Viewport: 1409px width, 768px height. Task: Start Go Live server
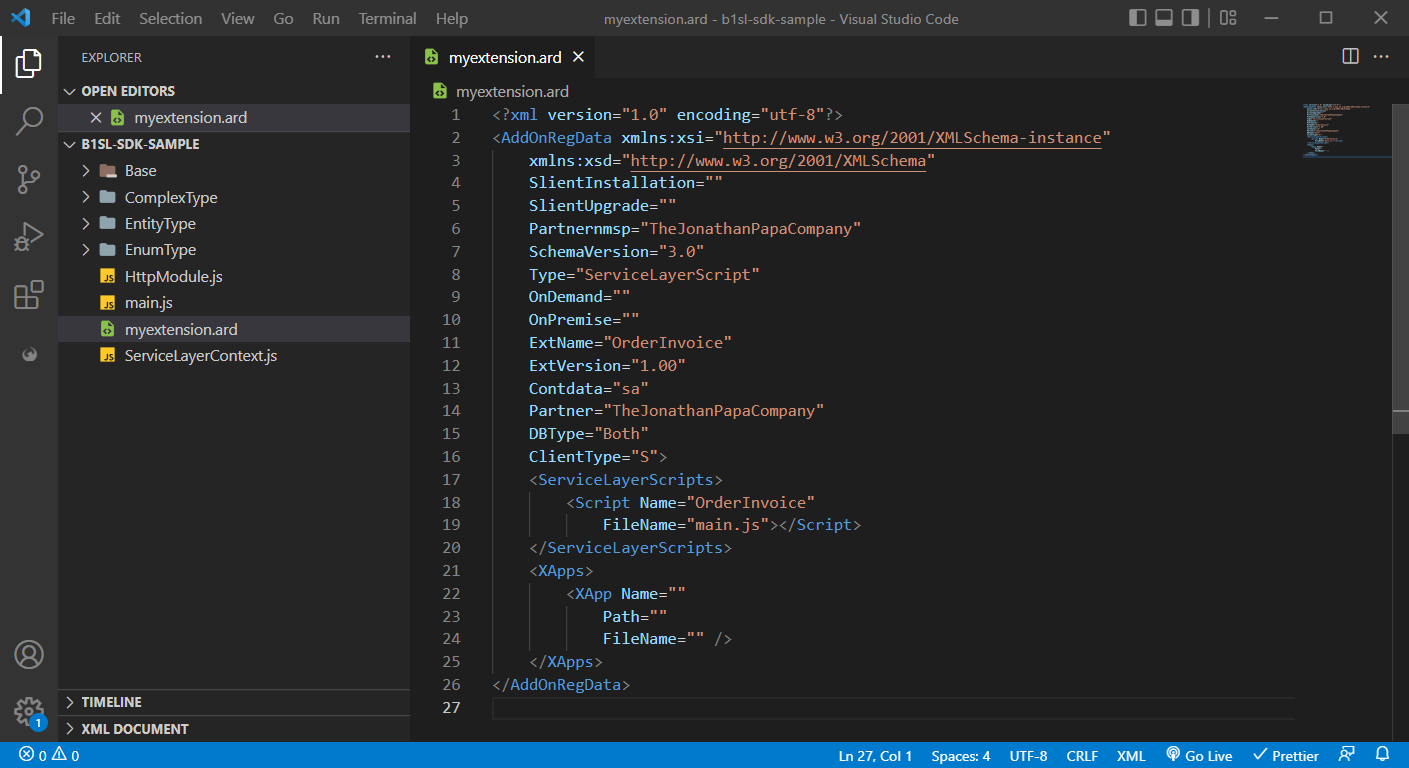1199,756
